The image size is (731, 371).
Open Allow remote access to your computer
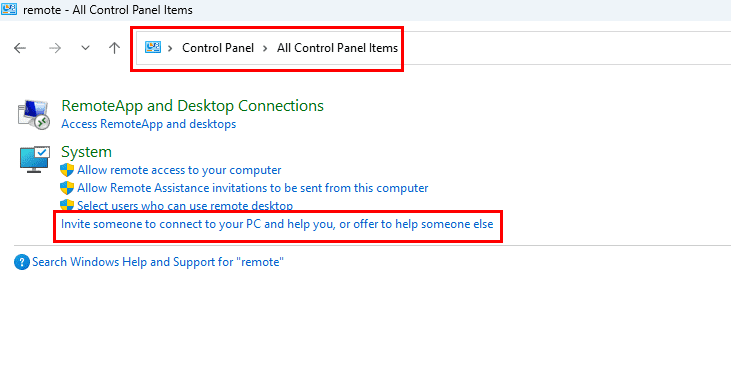[179, 170]
